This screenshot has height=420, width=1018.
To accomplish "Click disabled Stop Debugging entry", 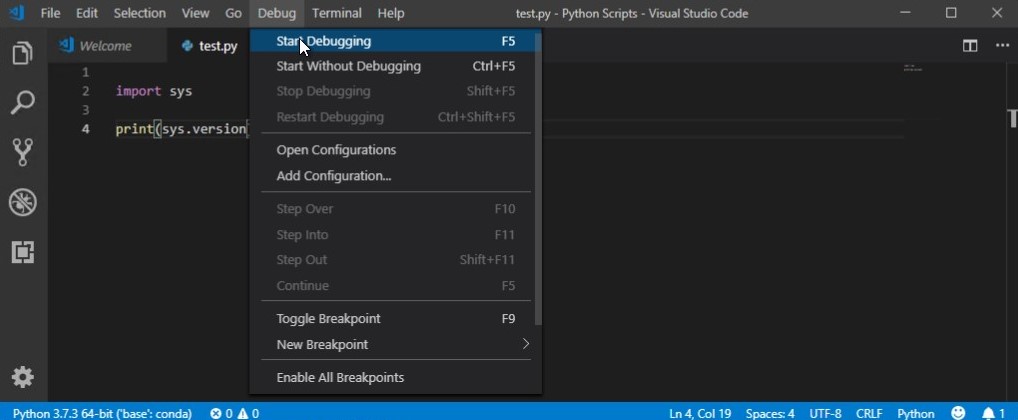I will click(392, 92).
